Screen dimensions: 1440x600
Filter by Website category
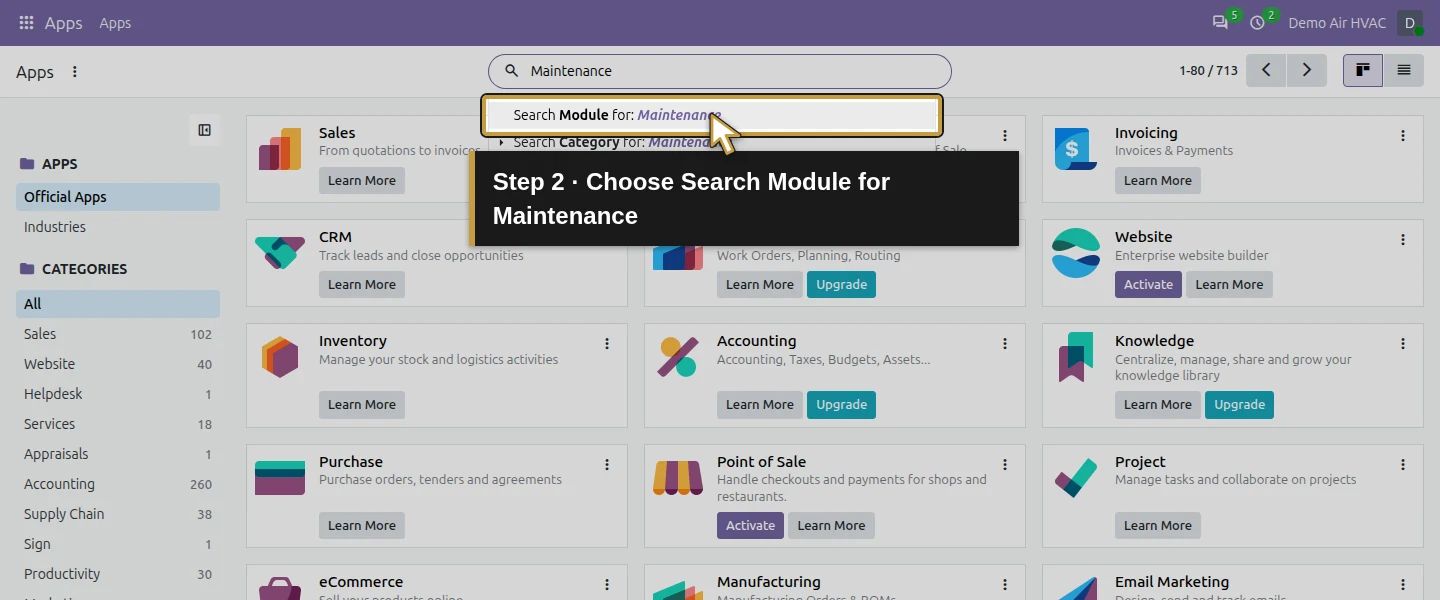click(x=118, y=364)
